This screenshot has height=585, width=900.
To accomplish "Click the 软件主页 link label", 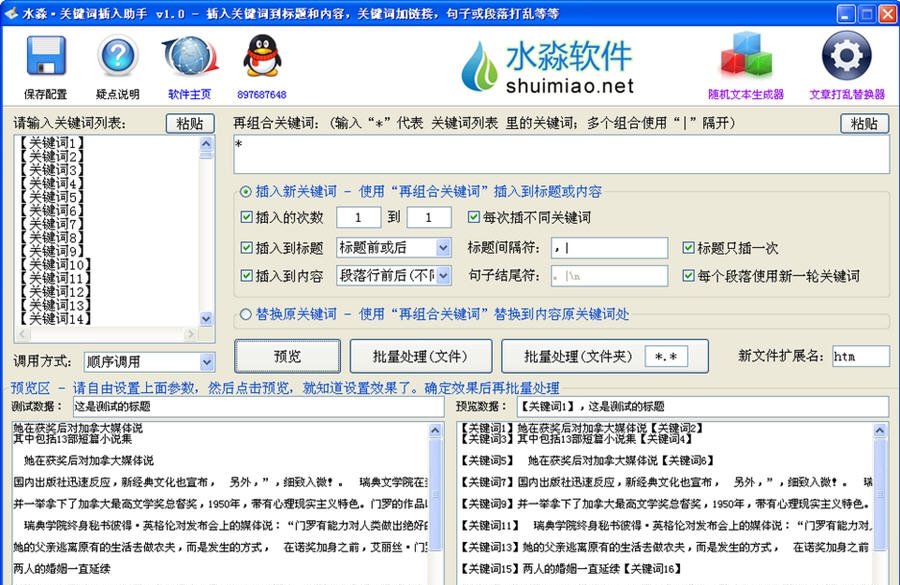I will point(189,94).
